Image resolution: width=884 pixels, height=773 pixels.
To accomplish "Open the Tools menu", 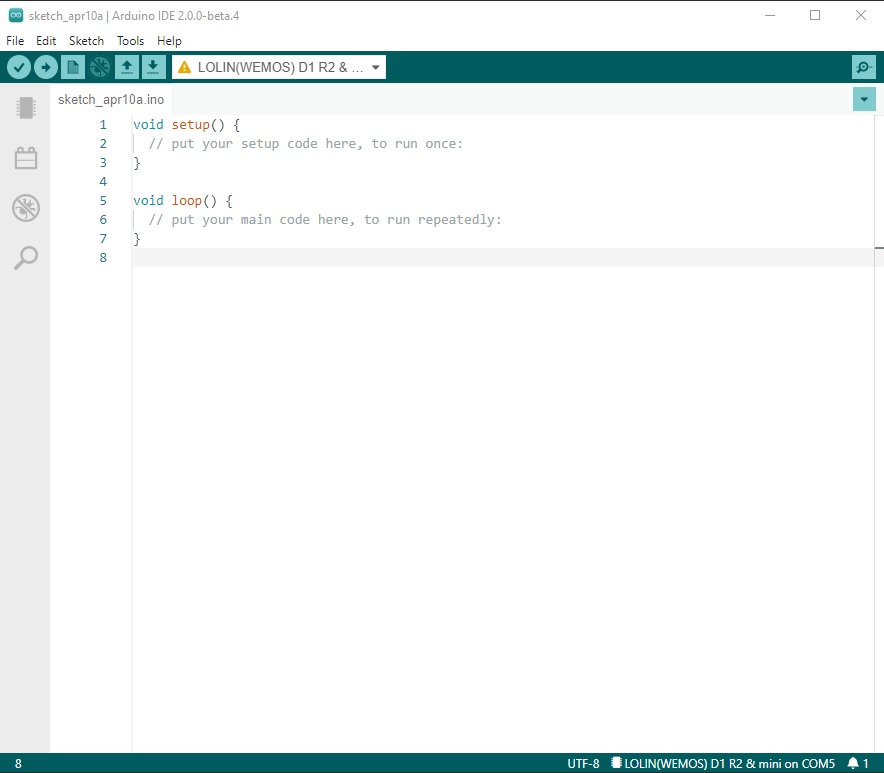I will [x=130, y=41].
